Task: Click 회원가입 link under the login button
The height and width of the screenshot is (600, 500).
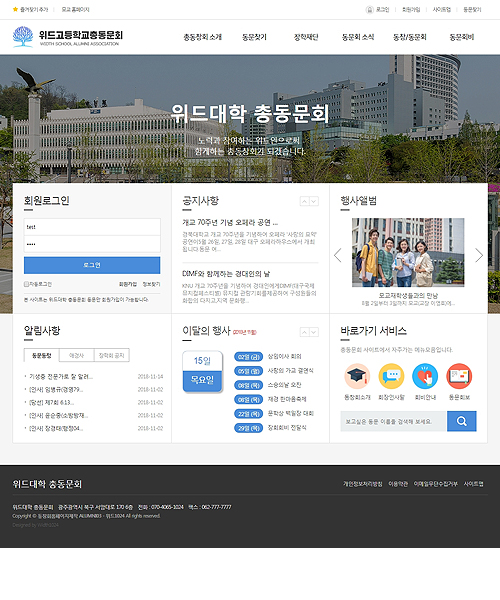Action: pos(127,284)
